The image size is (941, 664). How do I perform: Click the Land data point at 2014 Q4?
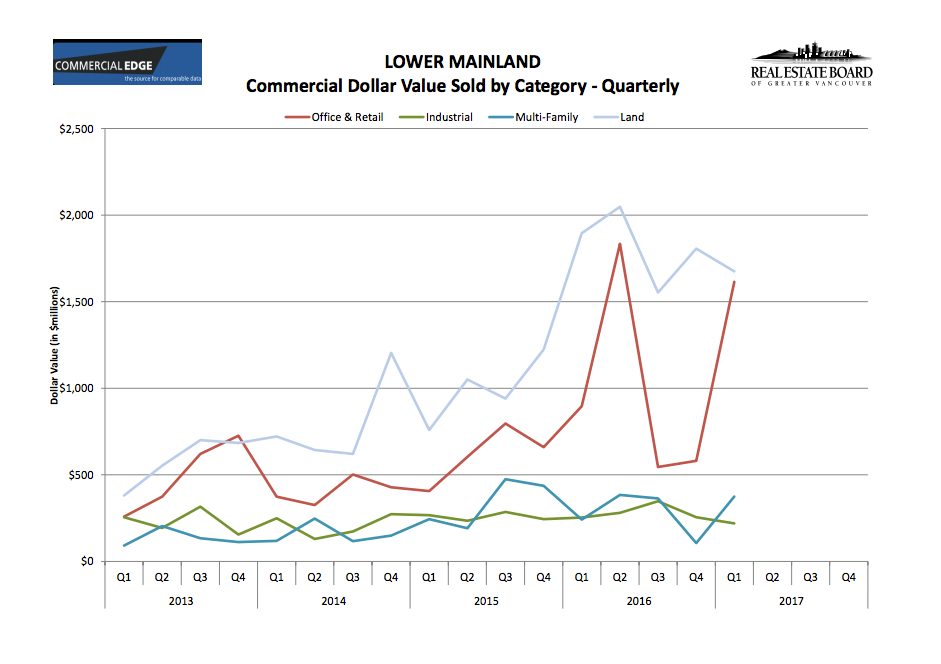391,353
